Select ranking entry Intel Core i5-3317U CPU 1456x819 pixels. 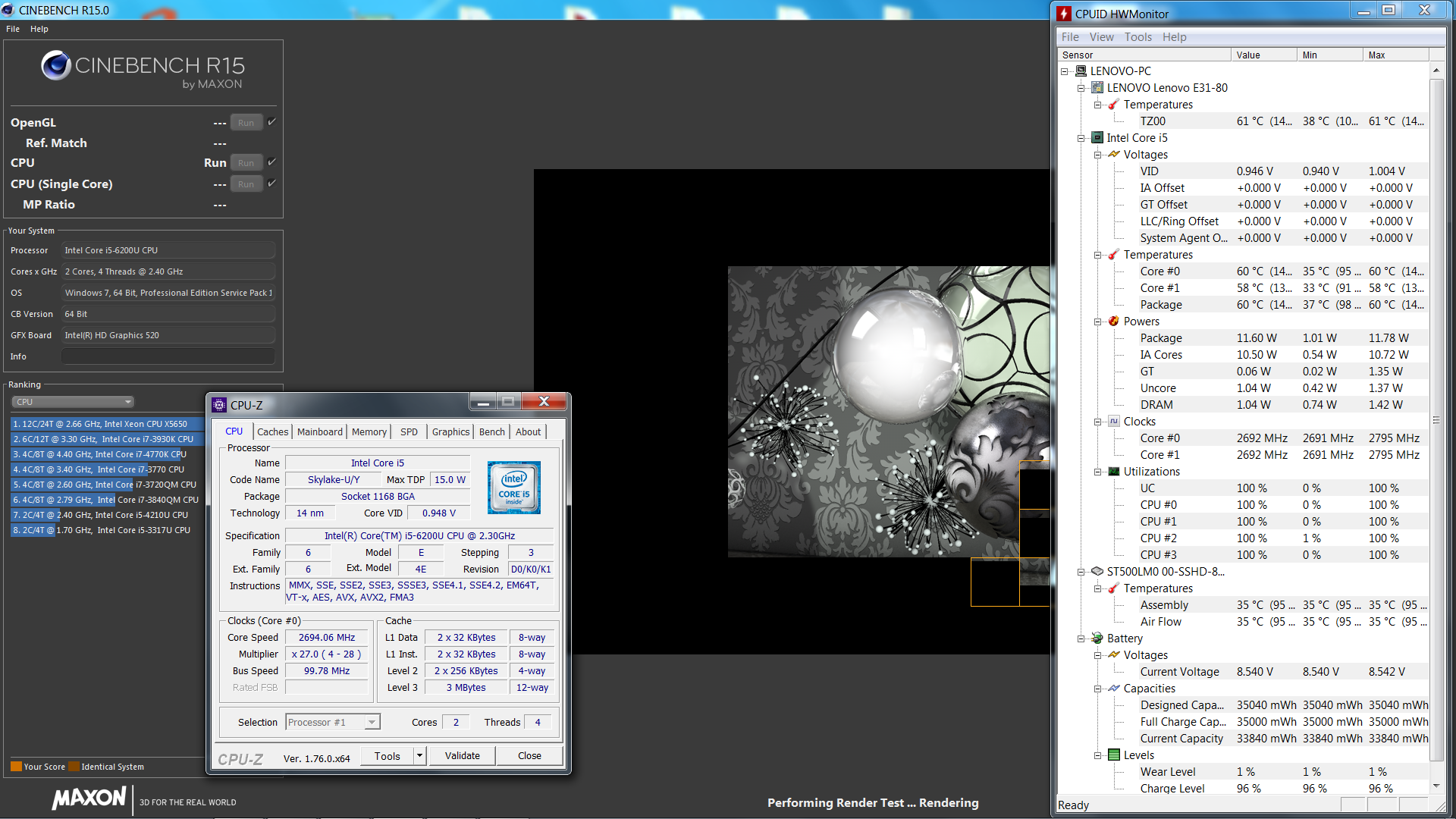click(107, 530)
